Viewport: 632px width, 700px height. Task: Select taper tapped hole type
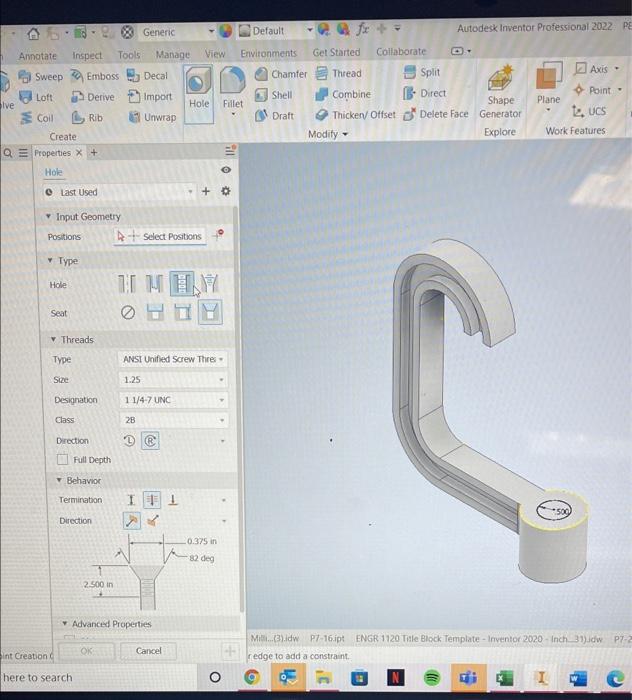pos(209,283)
